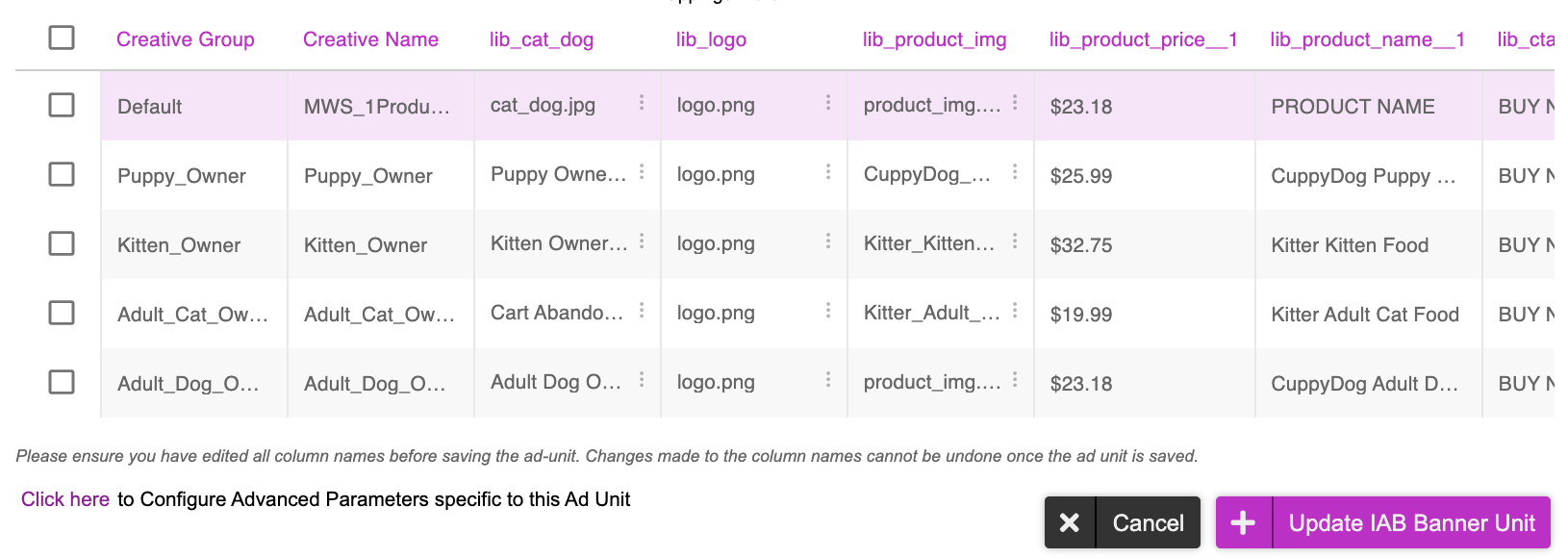Open the kebab menu for Adult Dog O… asset
The image size is (1568, 558).
click(x=642, y=379)
